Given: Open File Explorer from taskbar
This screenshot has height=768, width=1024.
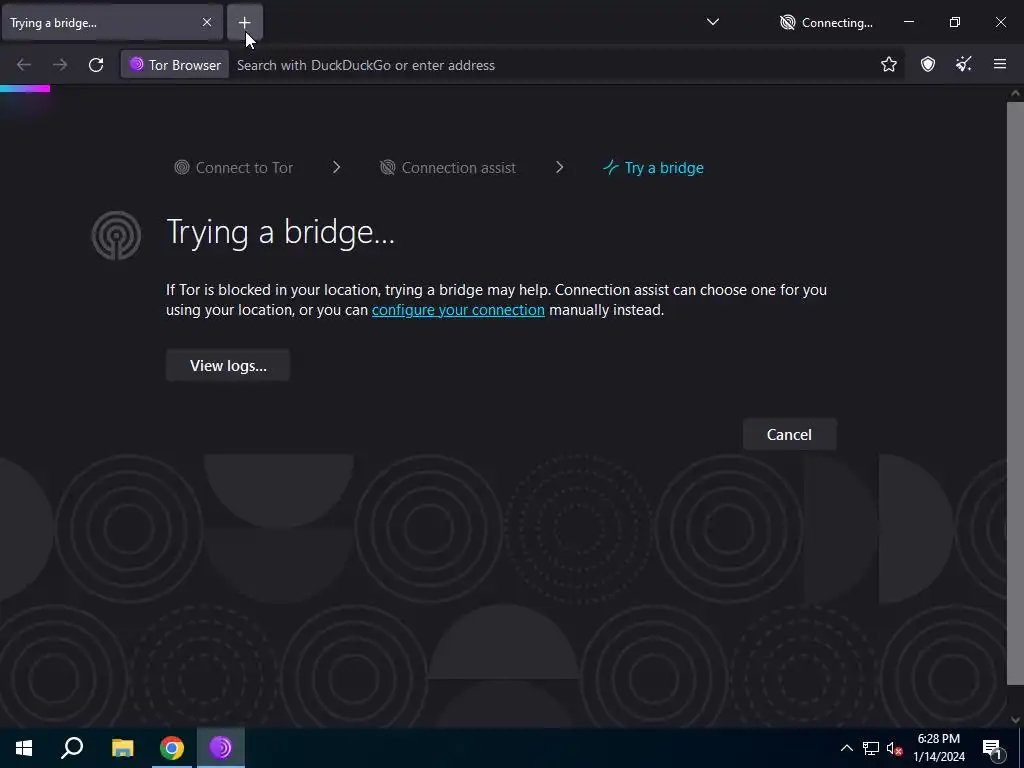Looking at the screenshot, I should 122,748.
